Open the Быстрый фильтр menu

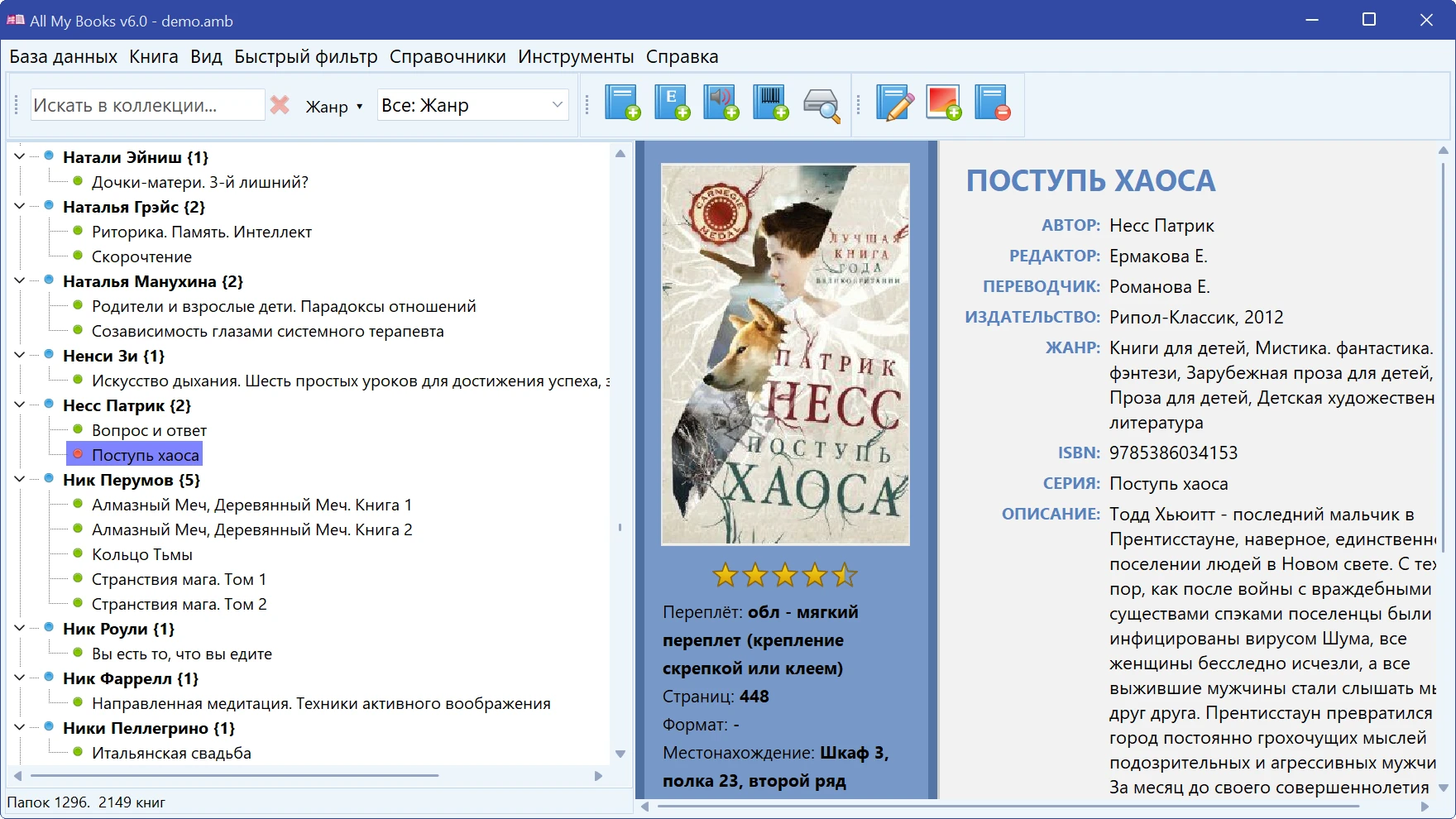306,57
